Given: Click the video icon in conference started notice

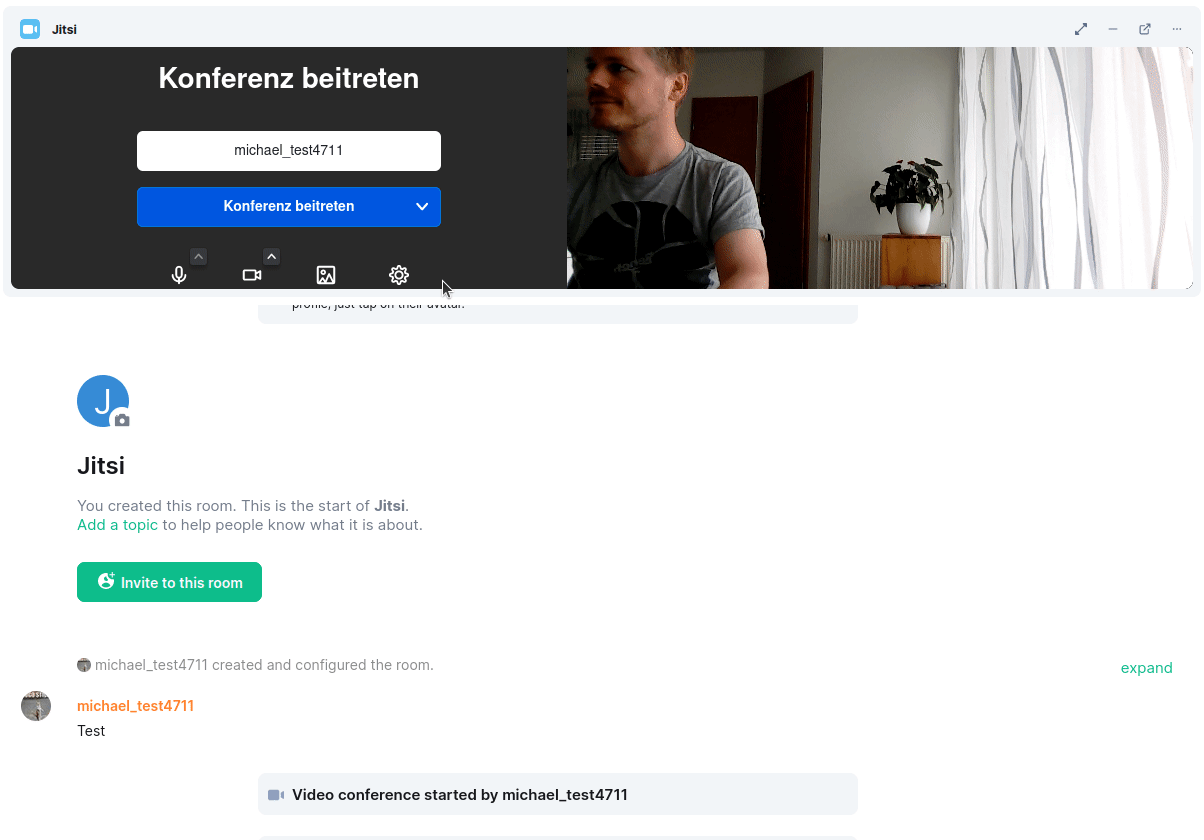Looking at the screenshot, I should pyautogui.click(x=276, y=795).
